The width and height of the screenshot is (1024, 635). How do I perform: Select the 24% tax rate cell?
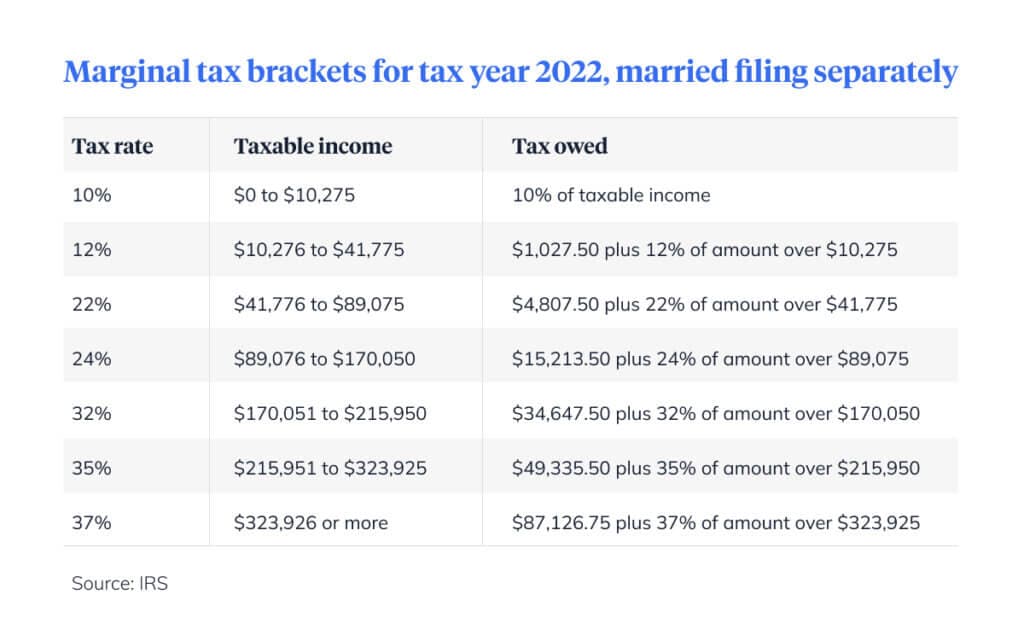pyautogui.click(x=92, y=359)
